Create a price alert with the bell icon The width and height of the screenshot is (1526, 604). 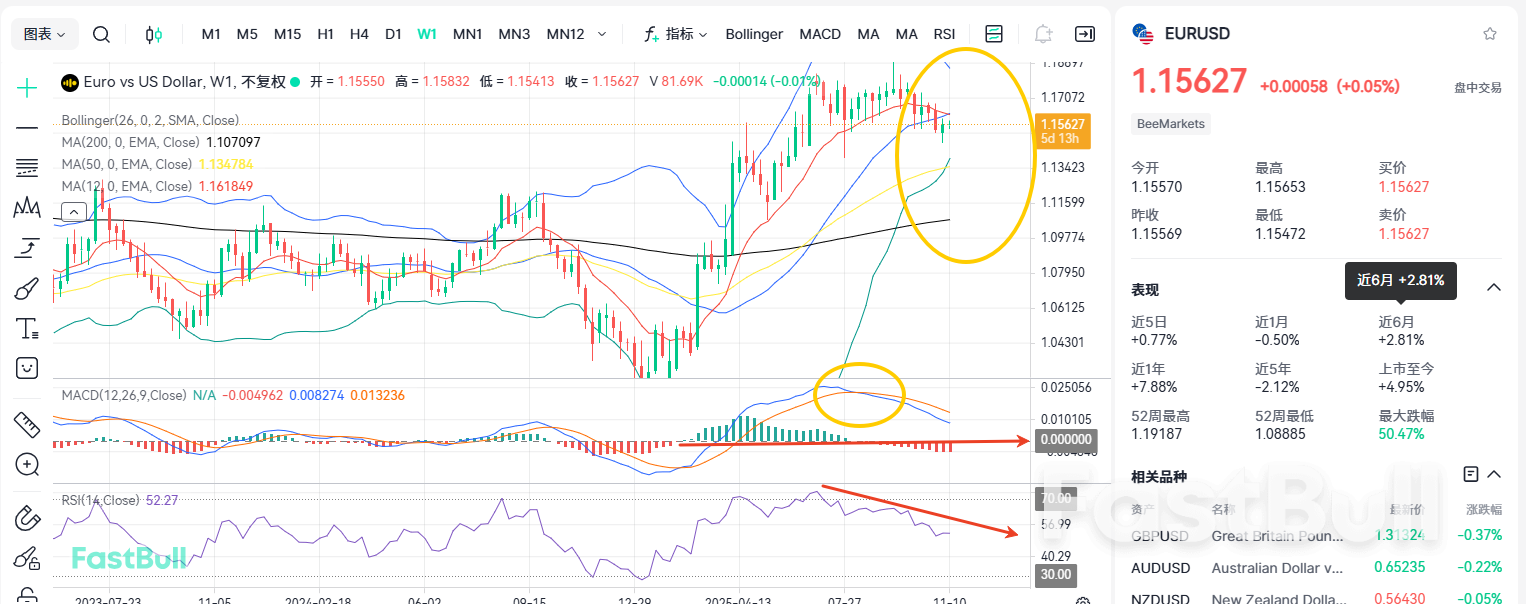point(1042,33)
